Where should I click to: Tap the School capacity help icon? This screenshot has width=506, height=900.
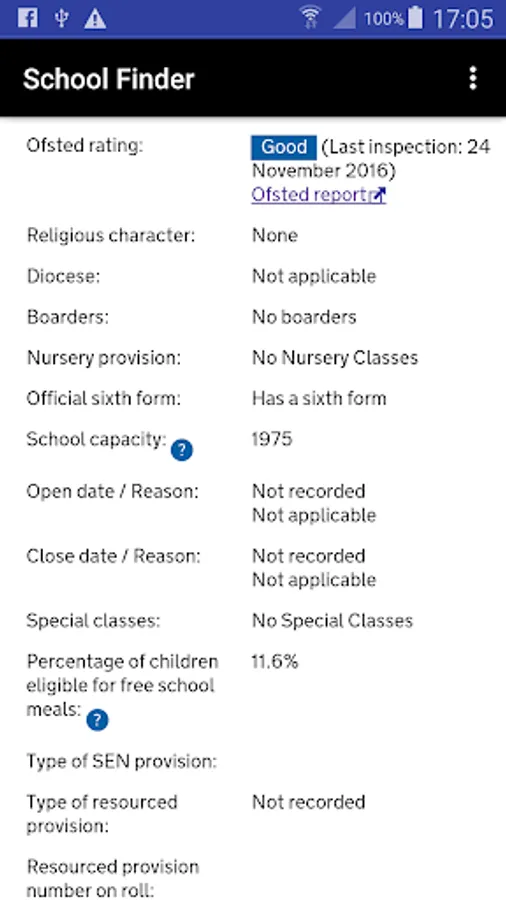pos(182,451)
